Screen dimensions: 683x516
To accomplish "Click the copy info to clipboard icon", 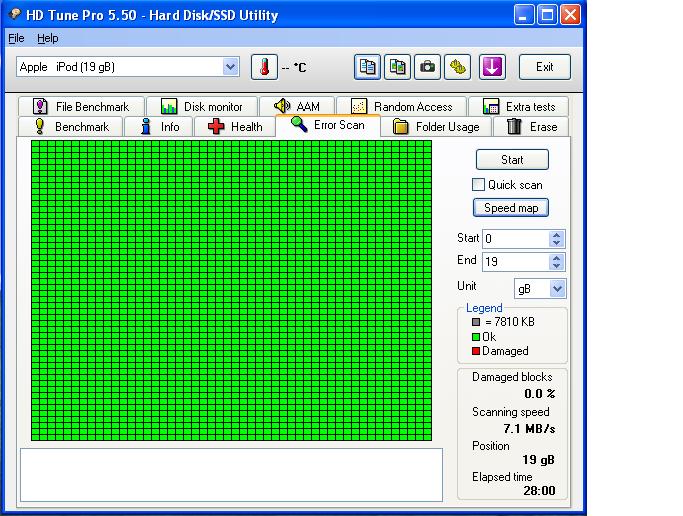I will [x=367, y=67].
